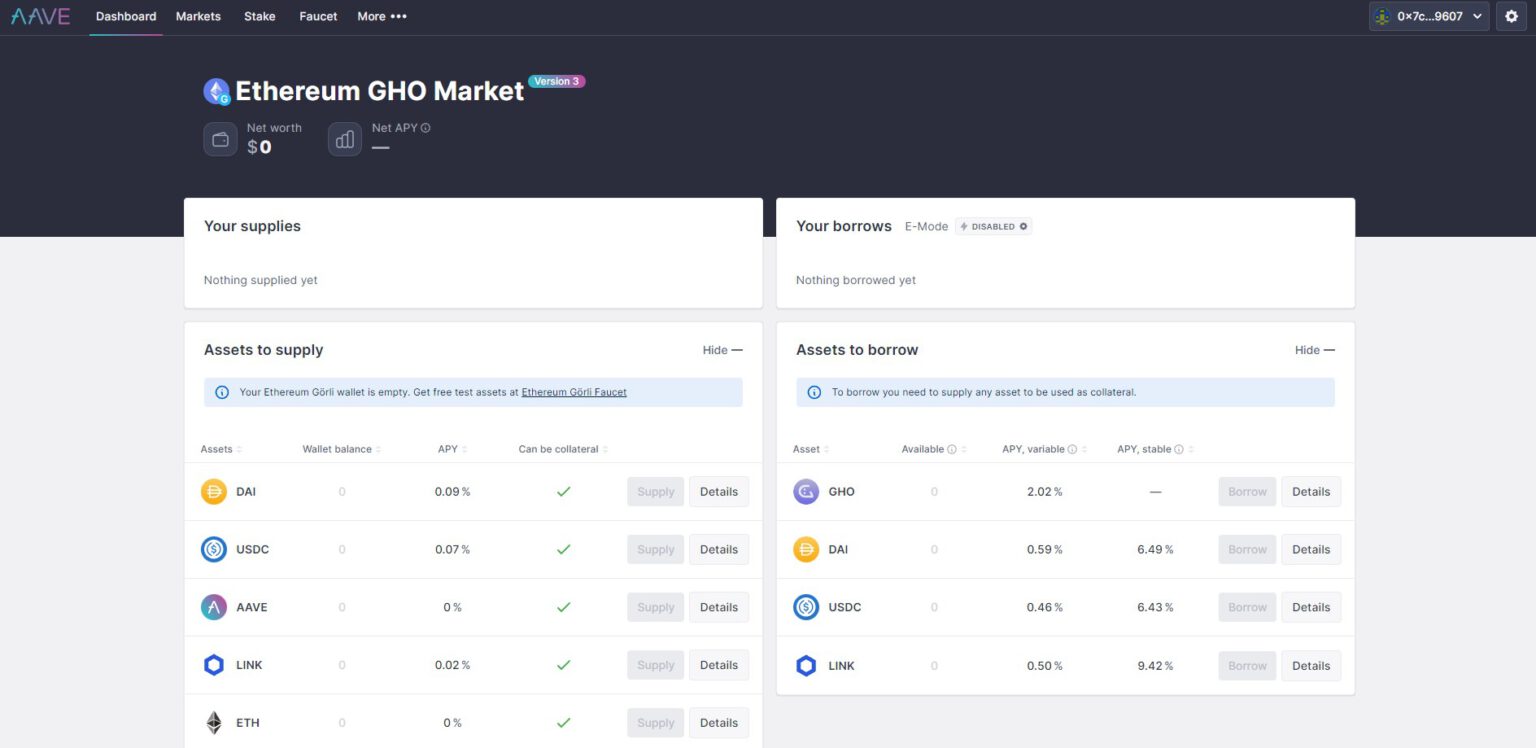The height and width of the screenshot is (748, 1536).
Task: Click the GHO token icon under Assets to borrow
Action: 806,491
